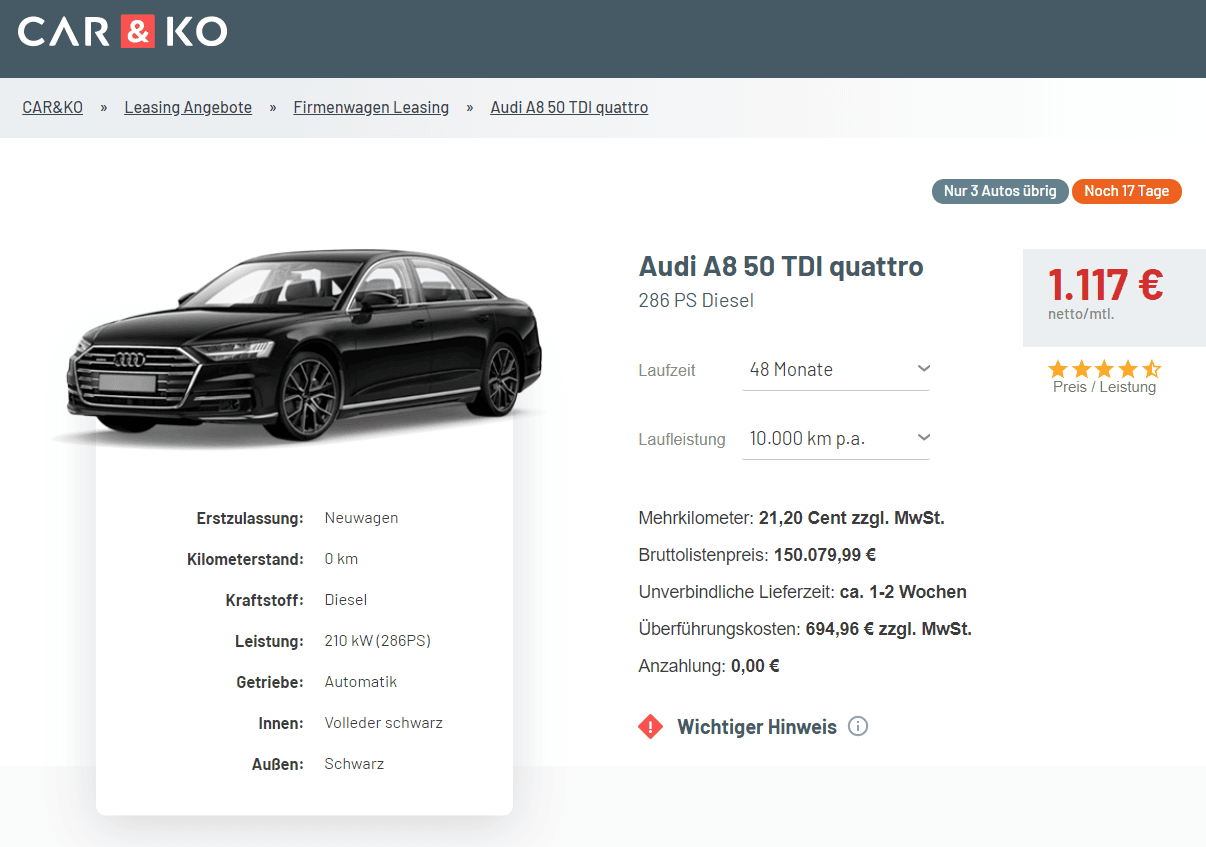Click the red warning diamond icon
Image resolution: width=1206 pixels, height=847 pixels.
point(650,727)
